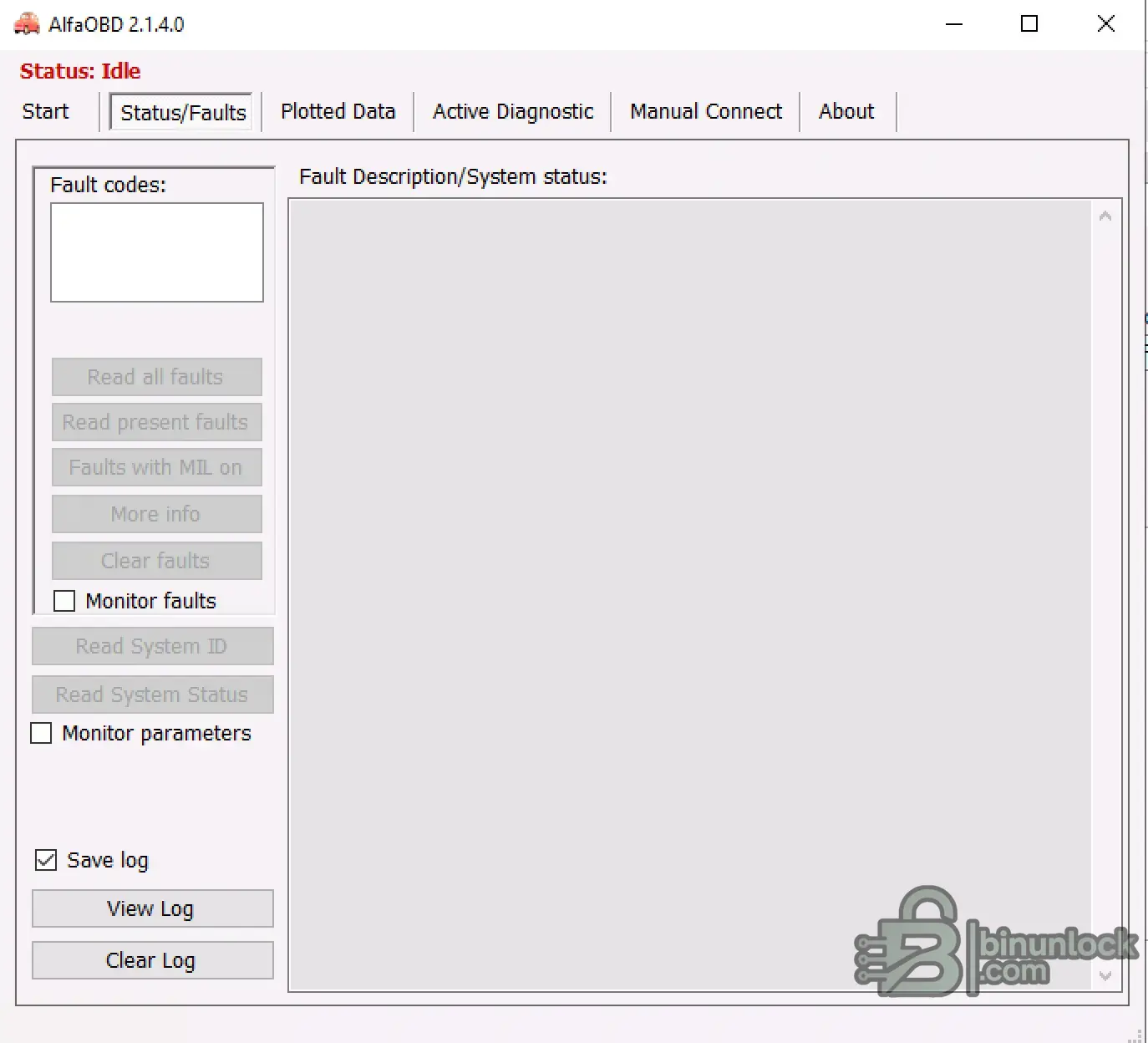Select the Manual Connect tab

(x=706, y=111)
